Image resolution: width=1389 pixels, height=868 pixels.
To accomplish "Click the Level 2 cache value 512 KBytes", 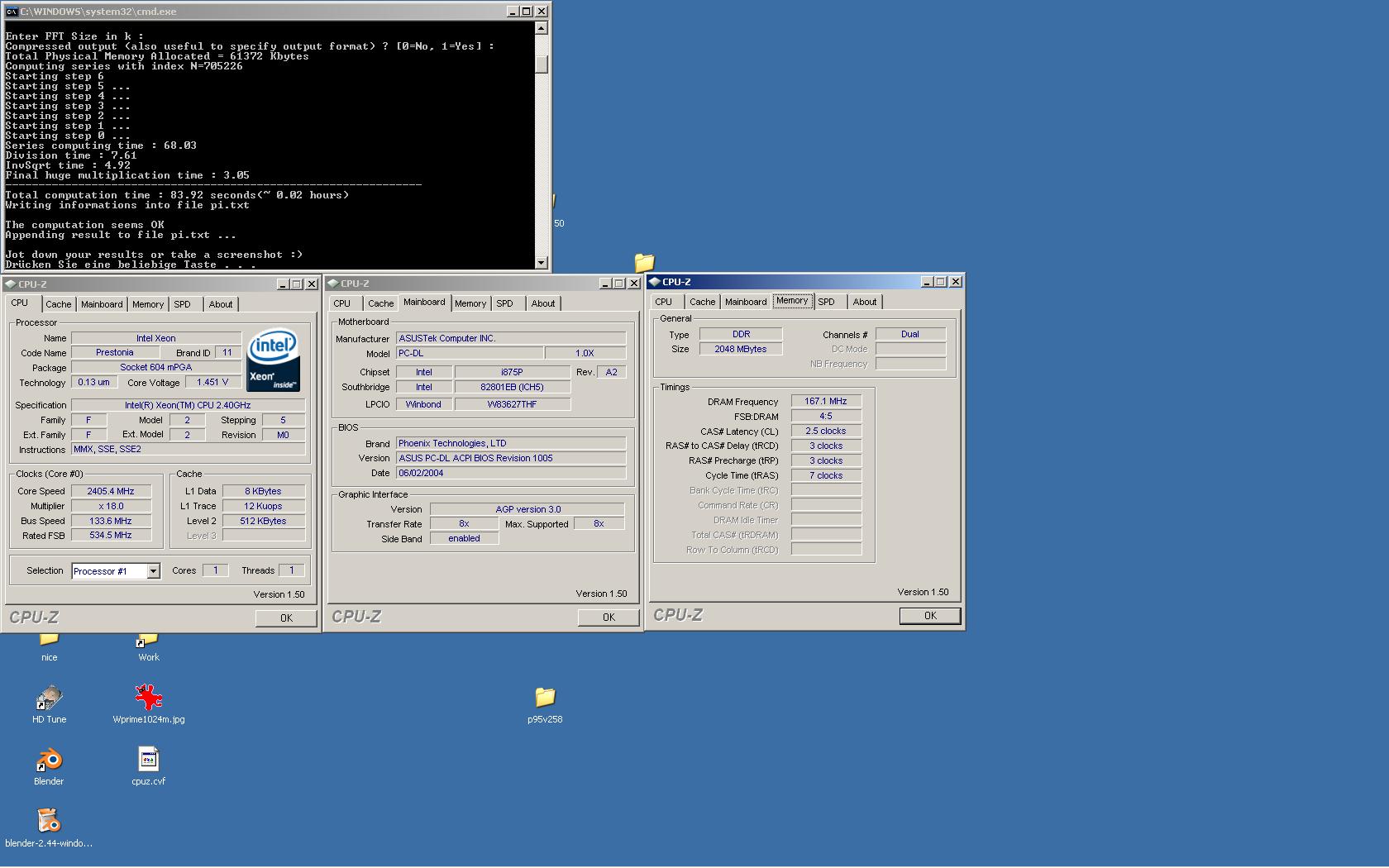I will click(263, 521).
